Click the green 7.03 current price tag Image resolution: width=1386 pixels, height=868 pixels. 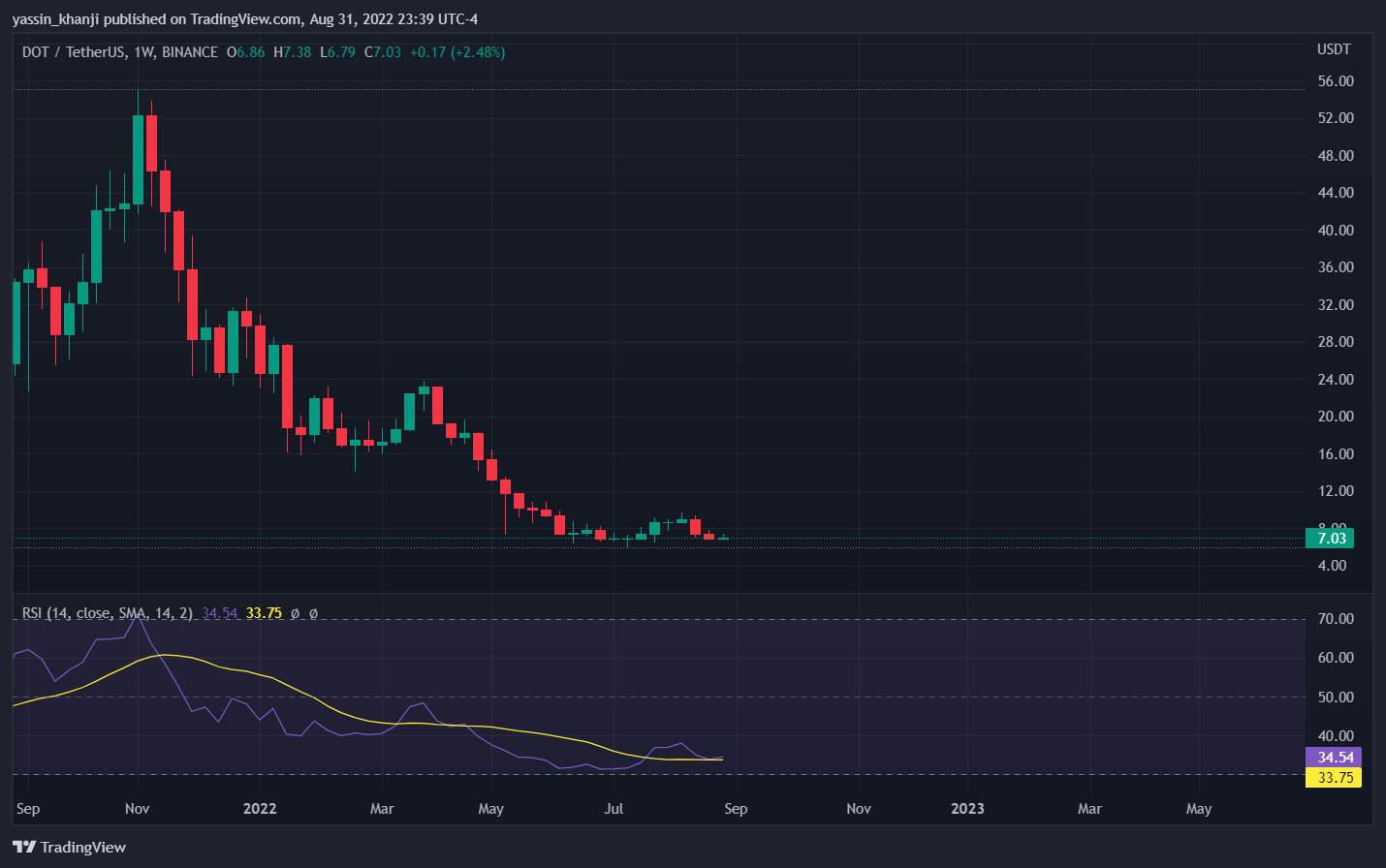1330,538
